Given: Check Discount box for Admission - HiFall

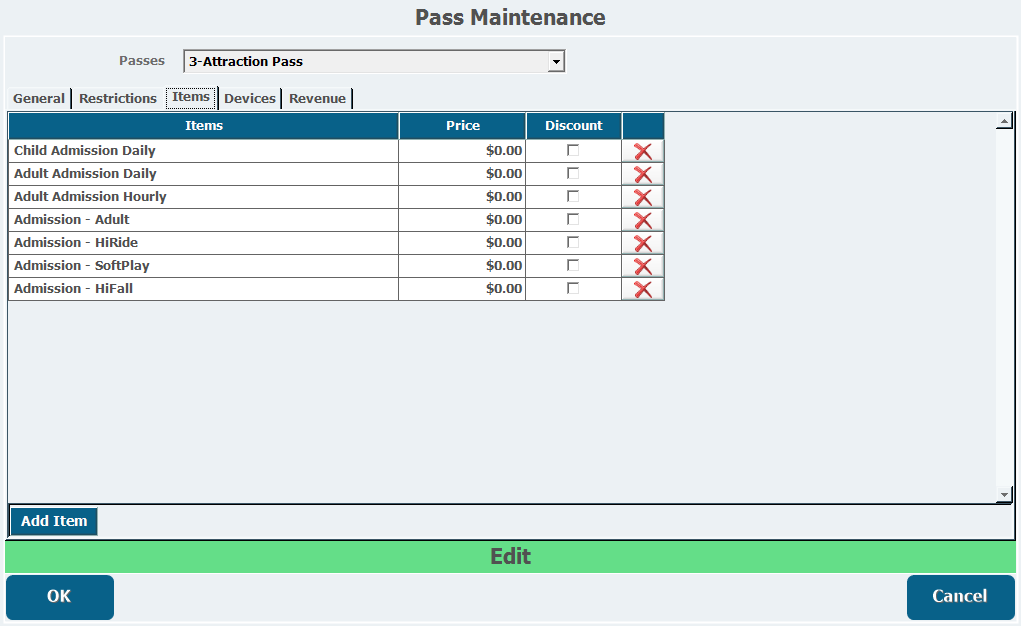Looking at the screenshot, I should (x=573, y=288).
